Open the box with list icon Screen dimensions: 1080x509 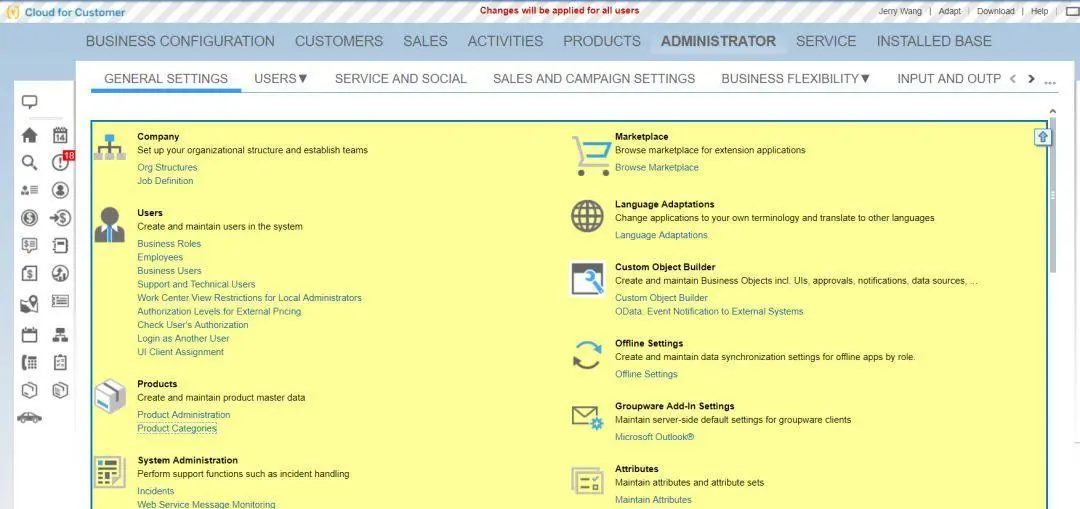point(61,391)
